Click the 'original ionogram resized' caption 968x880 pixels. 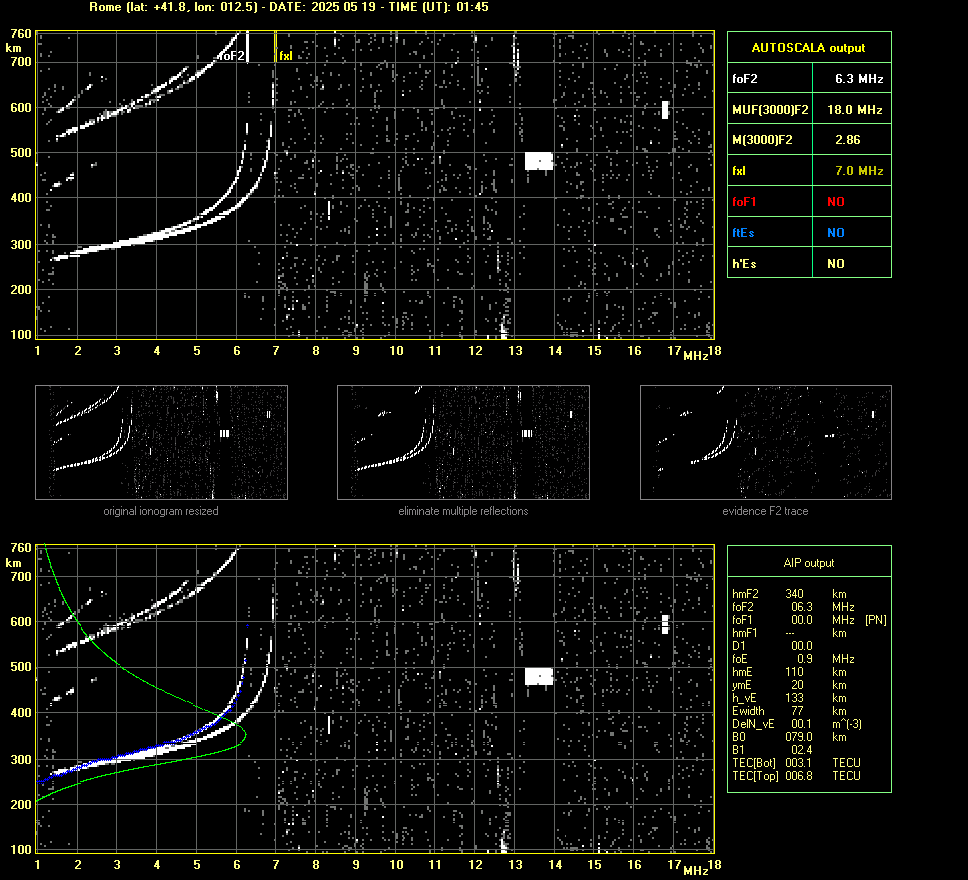(x=161, y=511)
